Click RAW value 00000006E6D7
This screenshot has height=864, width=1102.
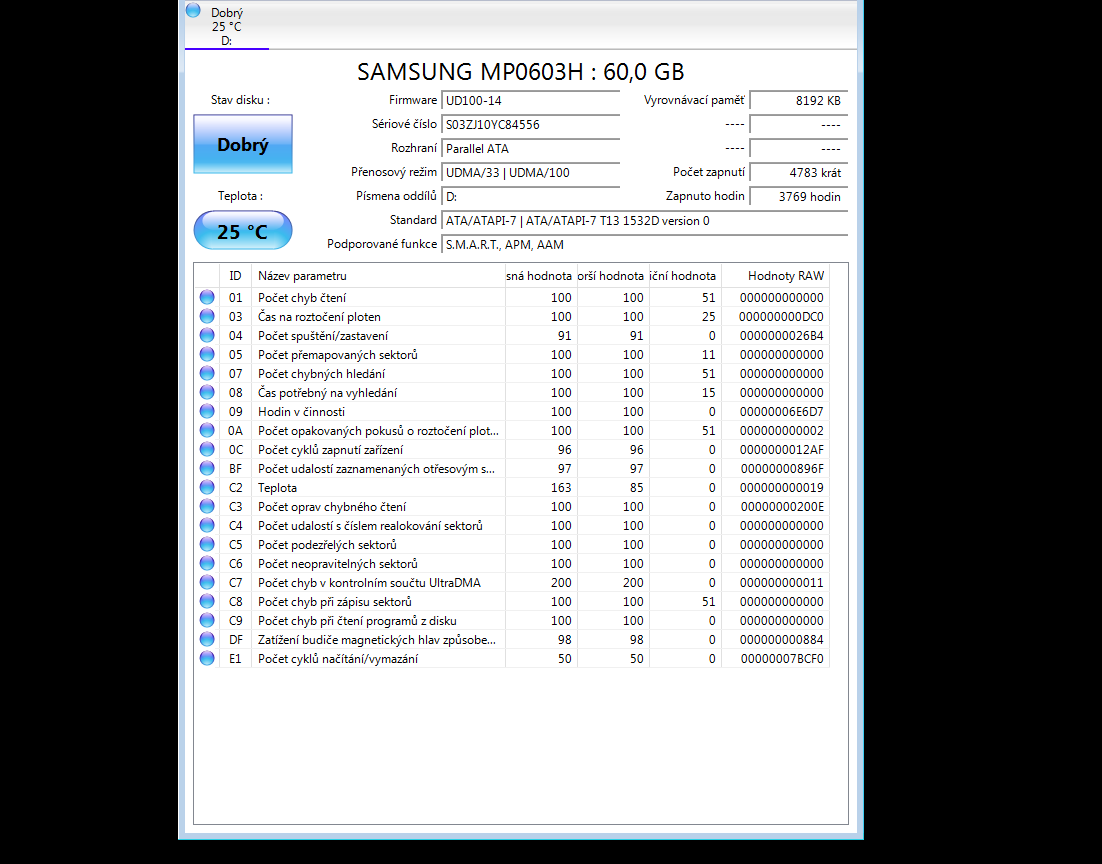[782, 411]
